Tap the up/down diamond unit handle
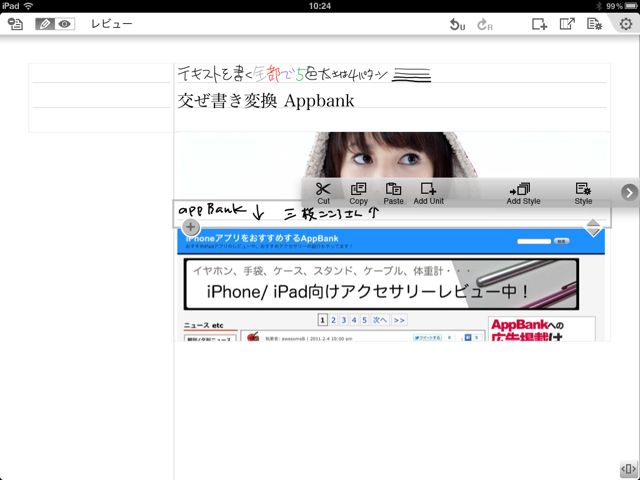Screen dimensions: 640x480 pos(593,228)
